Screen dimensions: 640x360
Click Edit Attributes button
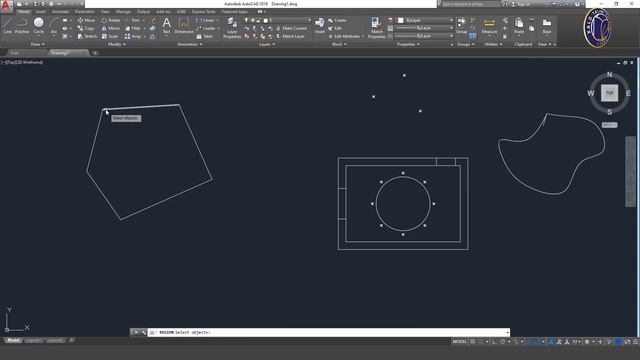tap(343, 36)
